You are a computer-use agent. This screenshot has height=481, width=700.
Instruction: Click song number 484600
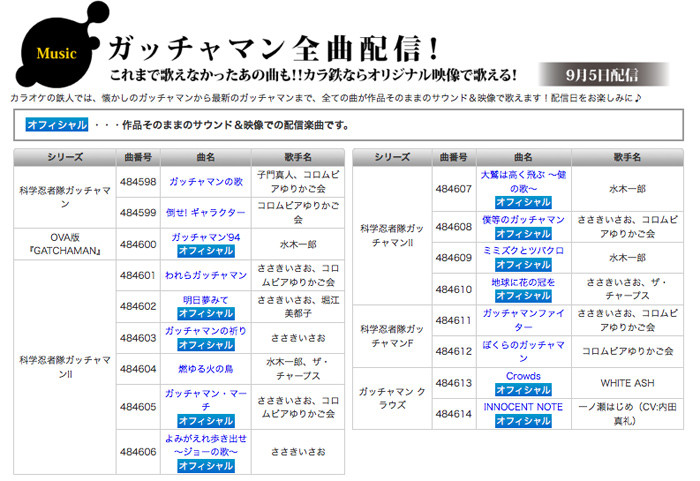point(138,244)
